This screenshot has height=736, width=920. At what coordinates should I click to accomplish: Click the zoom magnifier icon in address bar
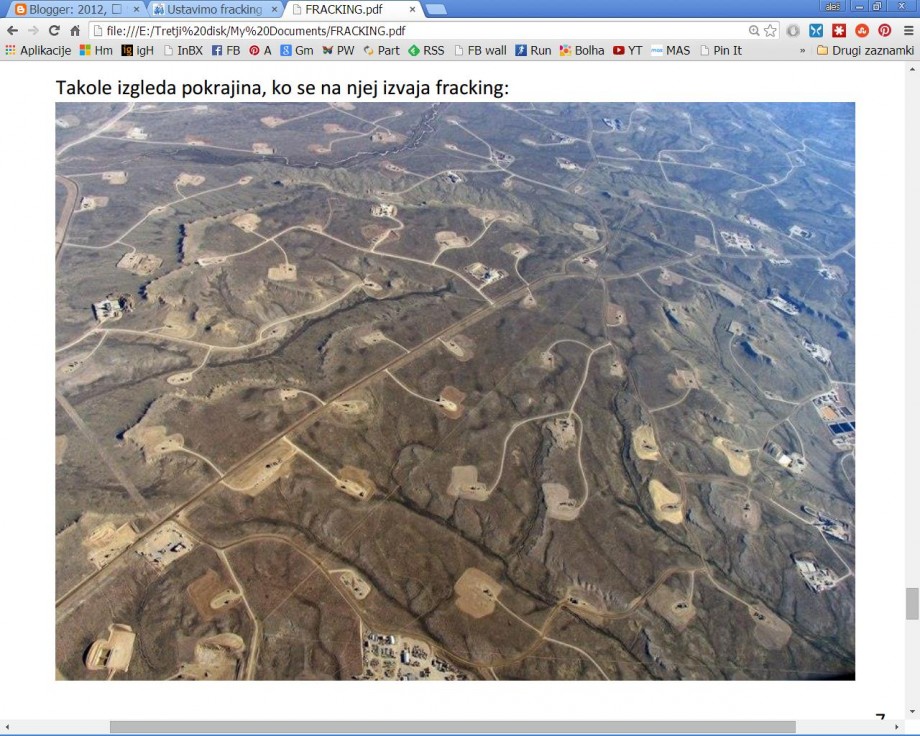754,31
